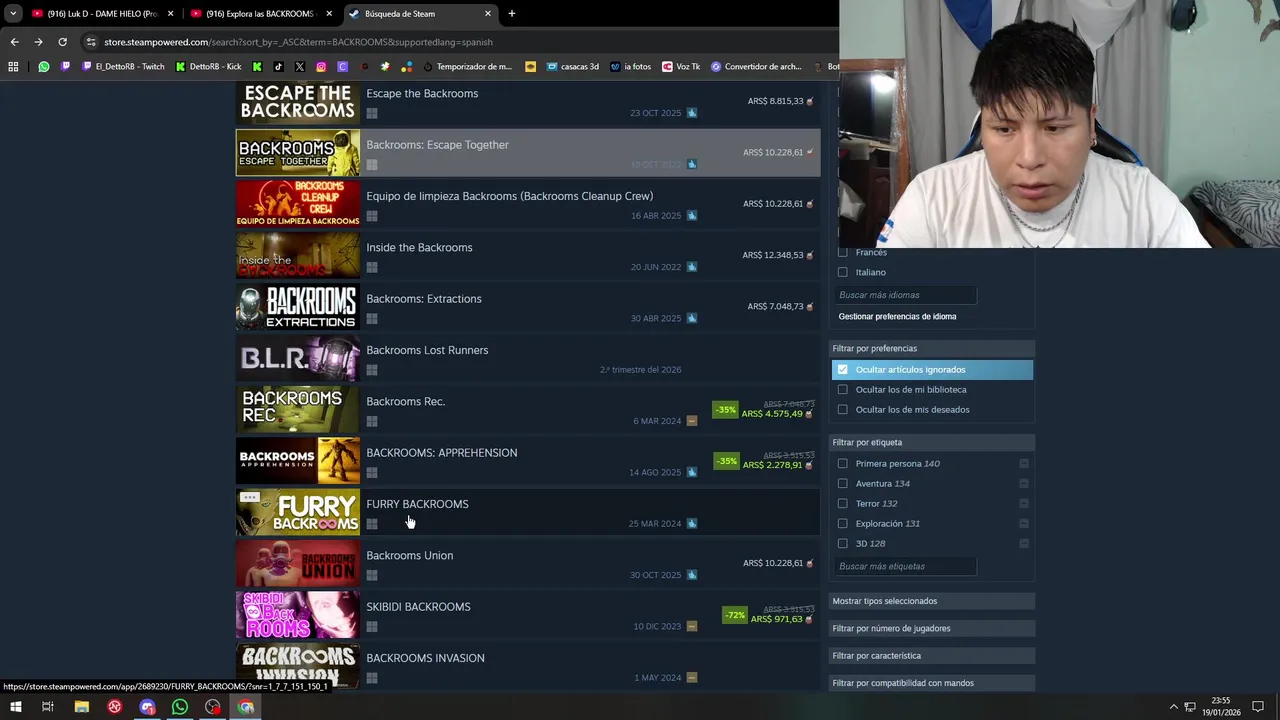Open the Backrooms: Escape Together result
Viewport: 1280px width, 720px height.
coord(528,153)
